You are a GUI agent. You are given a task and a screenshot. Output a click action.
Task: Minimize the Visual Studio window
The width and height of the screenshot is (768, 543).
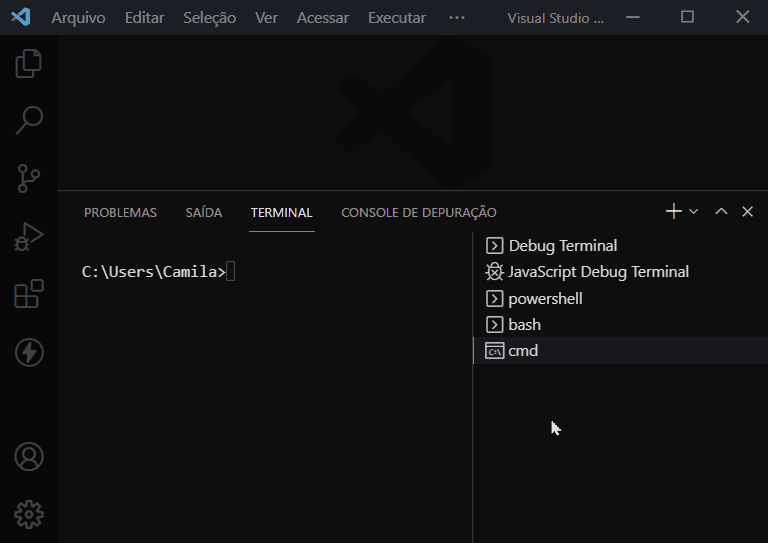coord(633,17)
